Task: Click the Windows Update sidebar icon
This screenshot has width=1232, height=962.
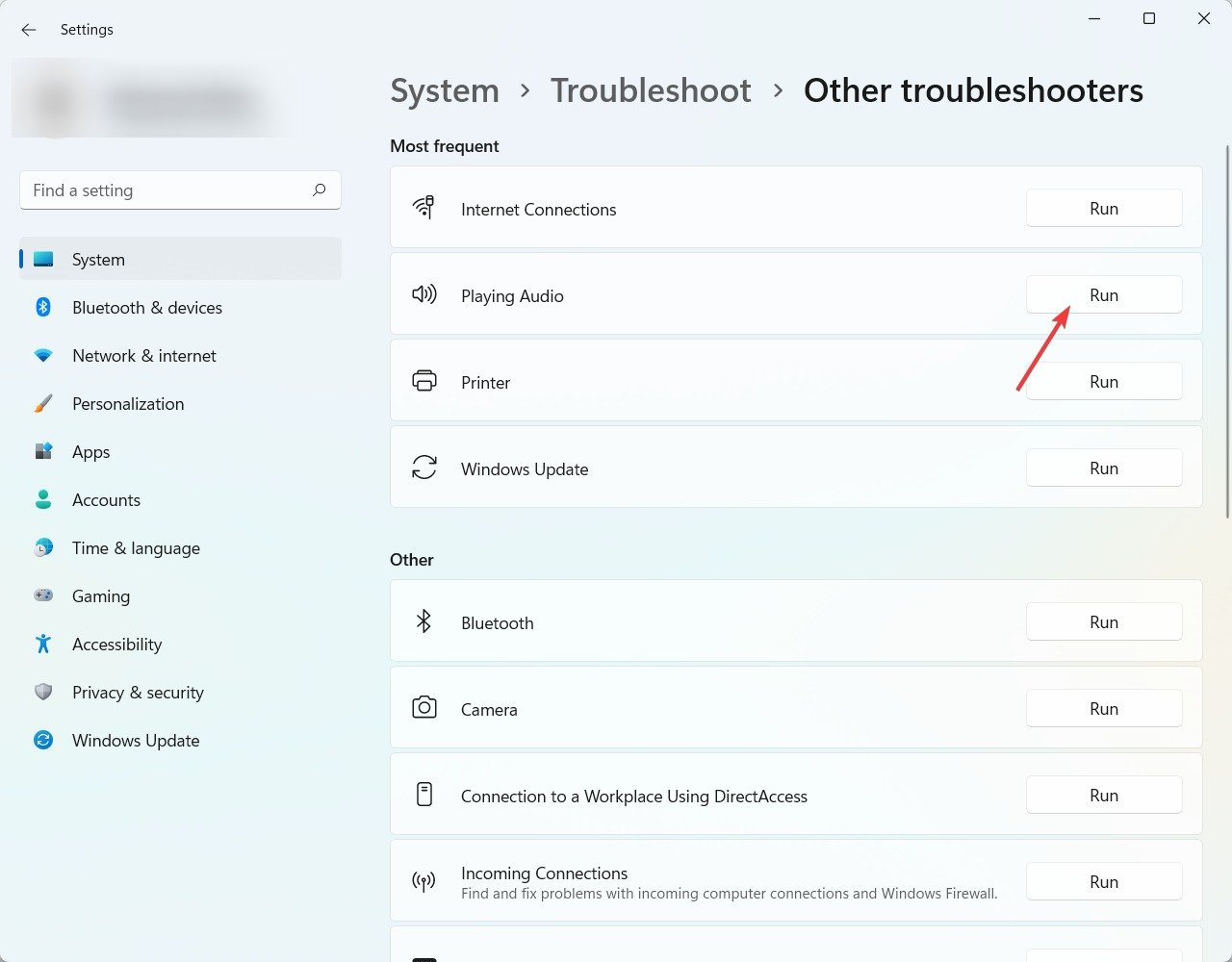Action: [43, 740]
